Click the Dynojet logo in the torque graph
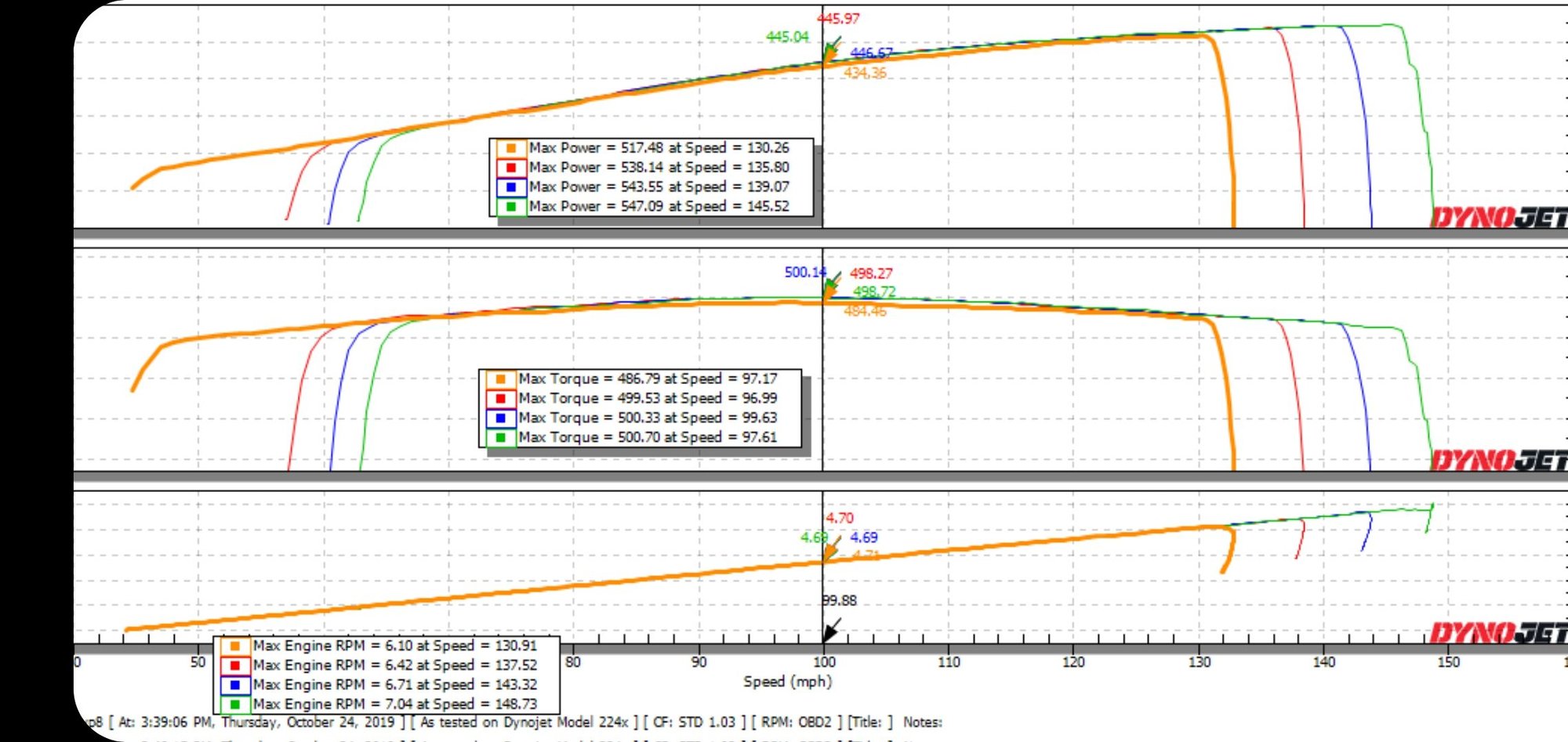The image size is (1568, 742). point(1497,460)
